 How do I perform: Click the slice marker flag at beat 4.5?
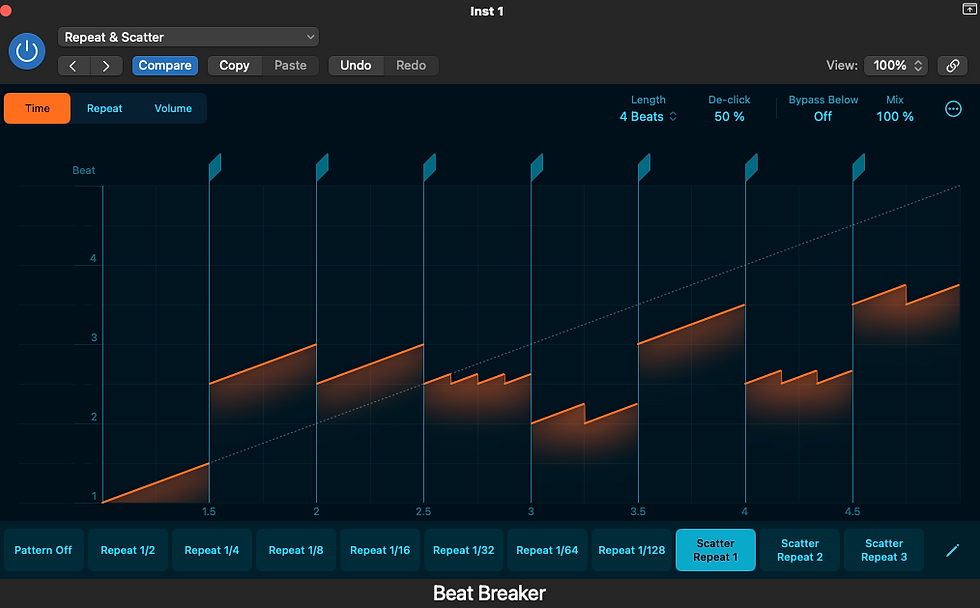(859, 167)
